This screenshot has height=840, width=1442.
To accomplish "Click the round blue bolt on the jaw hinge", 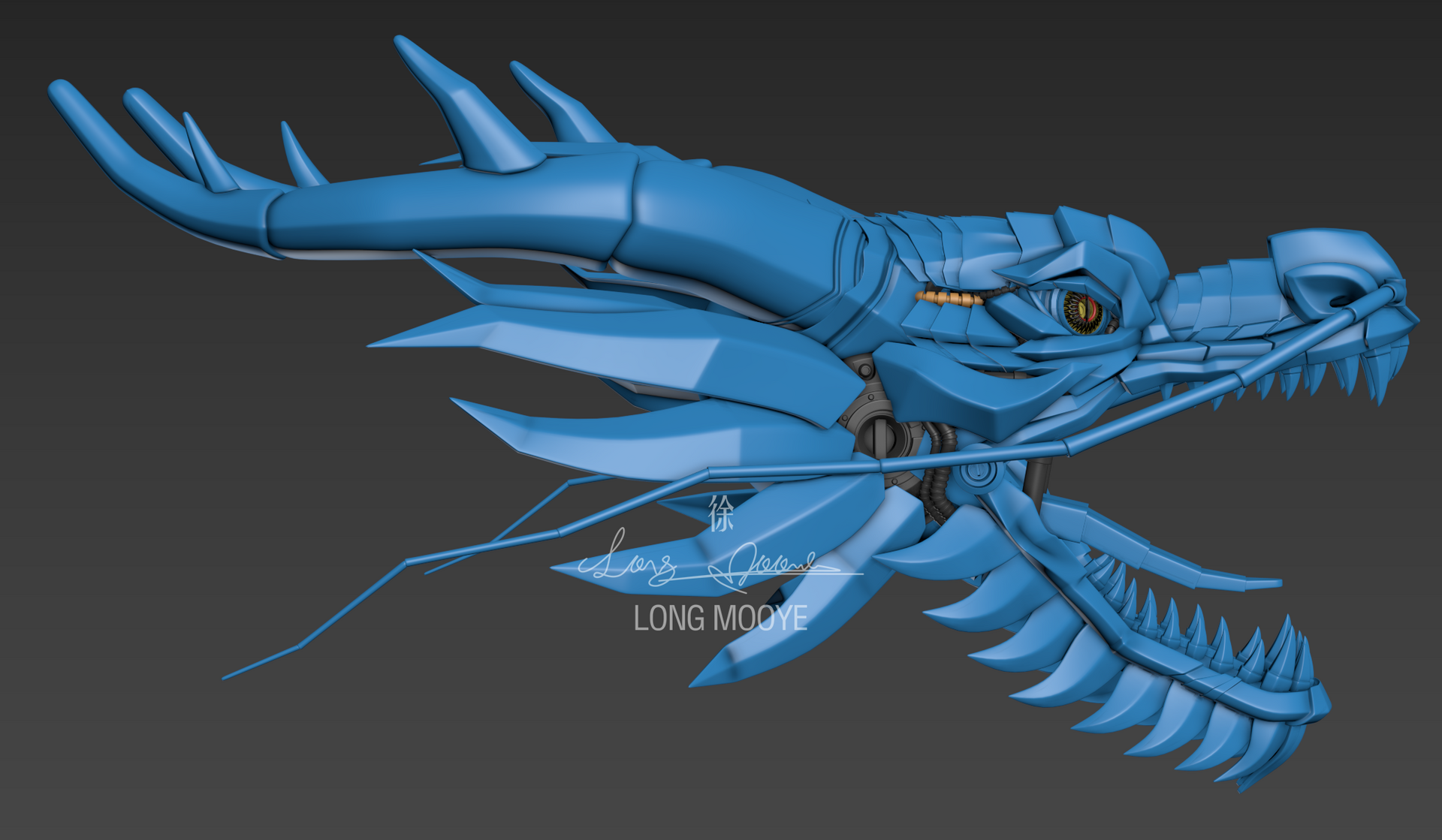I will pyautogui.click(x=977, y=472).
